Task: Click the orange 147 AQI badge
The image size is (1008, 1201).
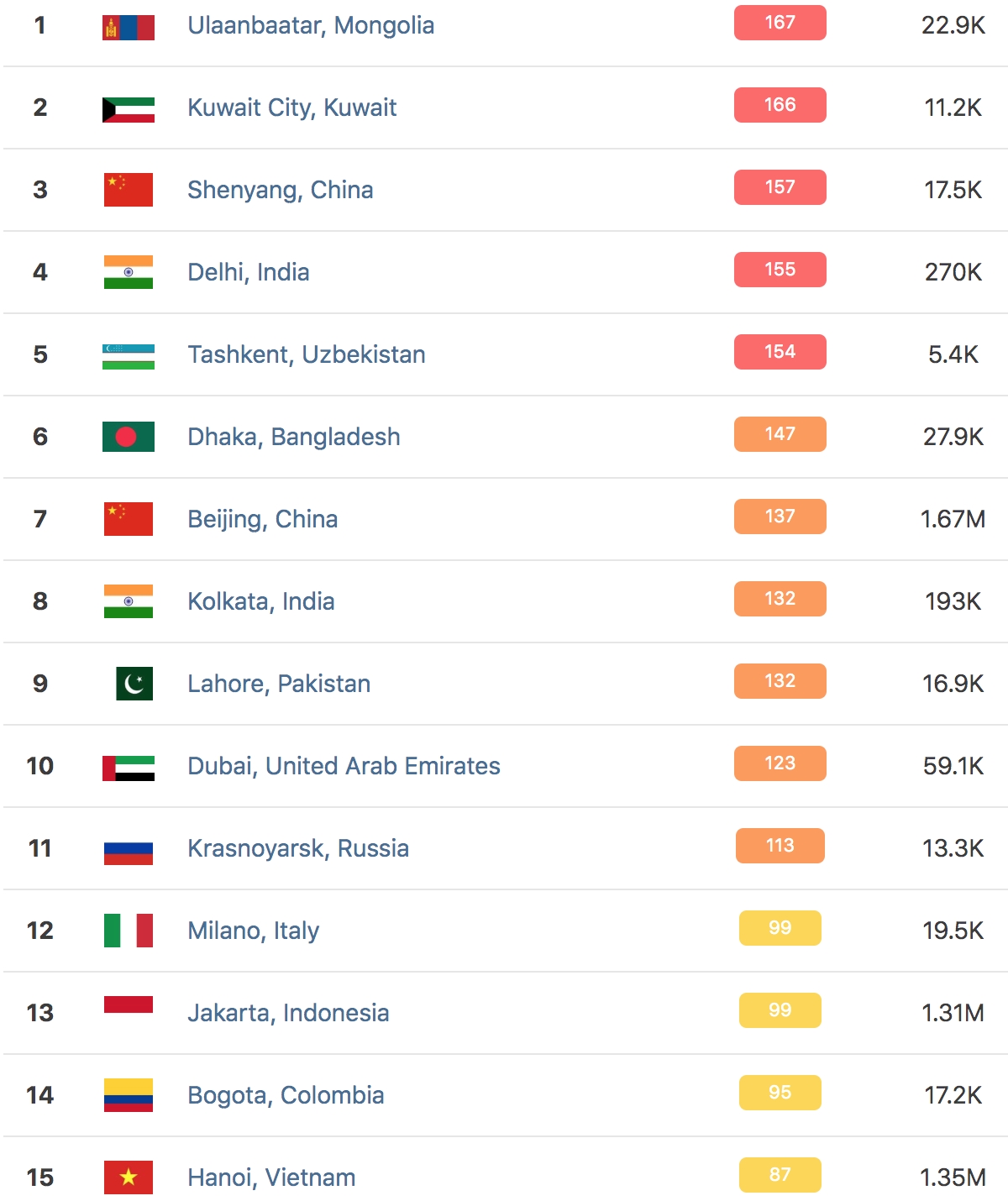Action: [780, 434]
